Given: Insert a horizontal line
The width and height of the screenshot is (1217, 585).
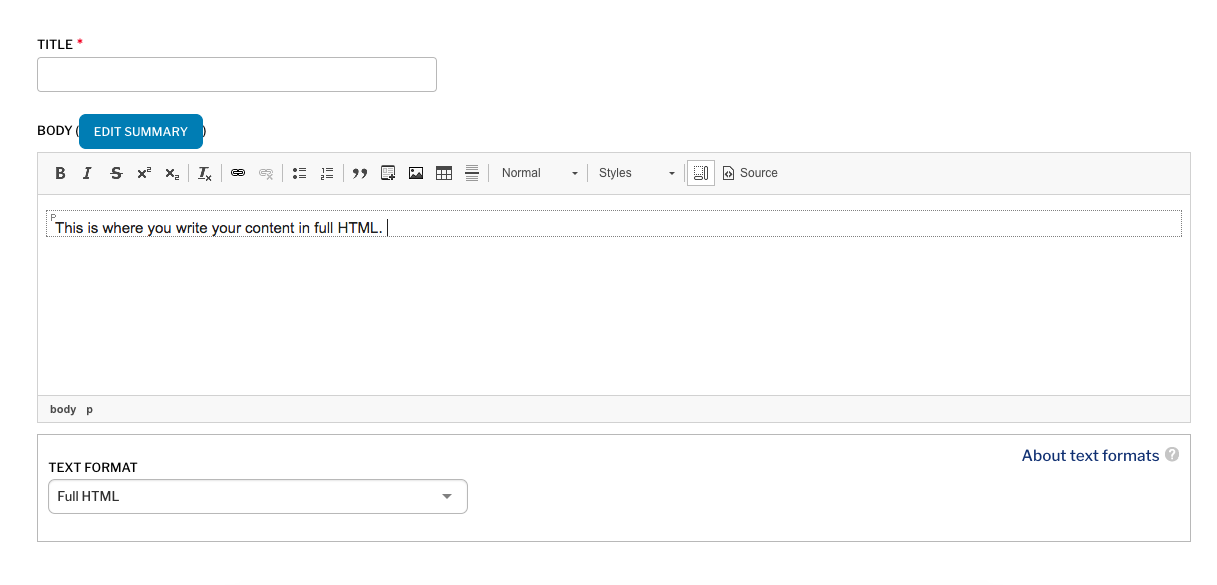Looking at the screenshot, I should coord(472,173).
